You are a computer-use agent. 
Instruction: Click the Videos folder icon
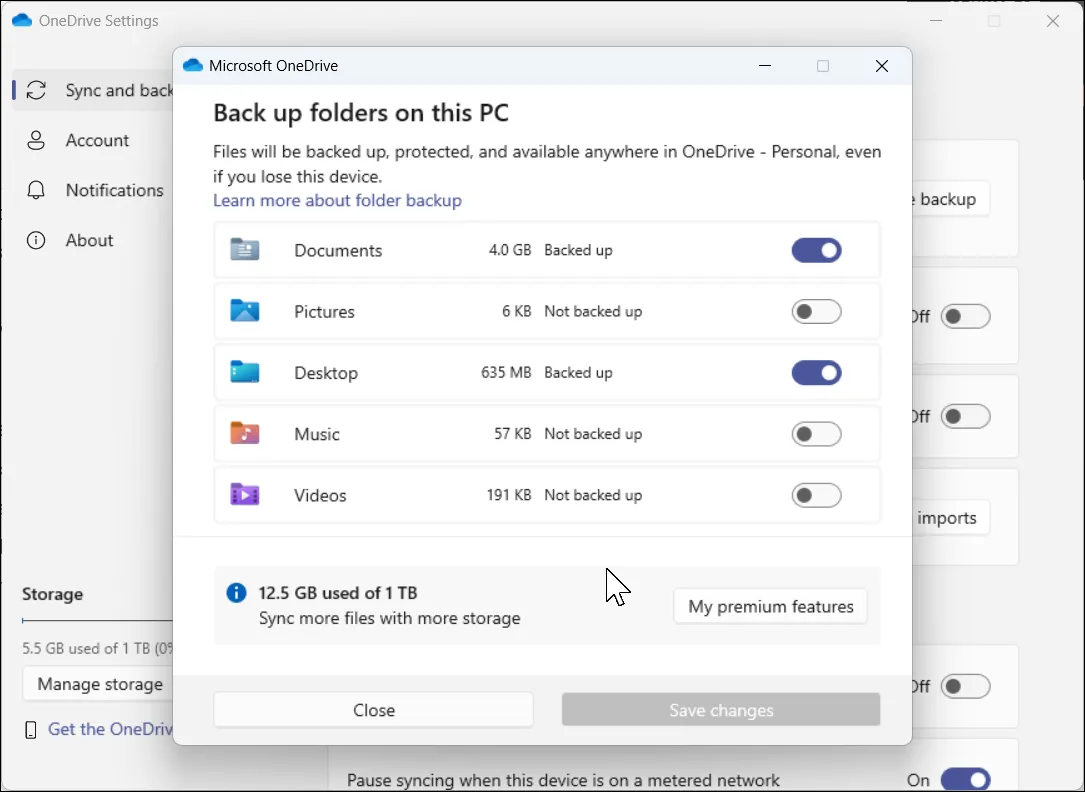244,494
